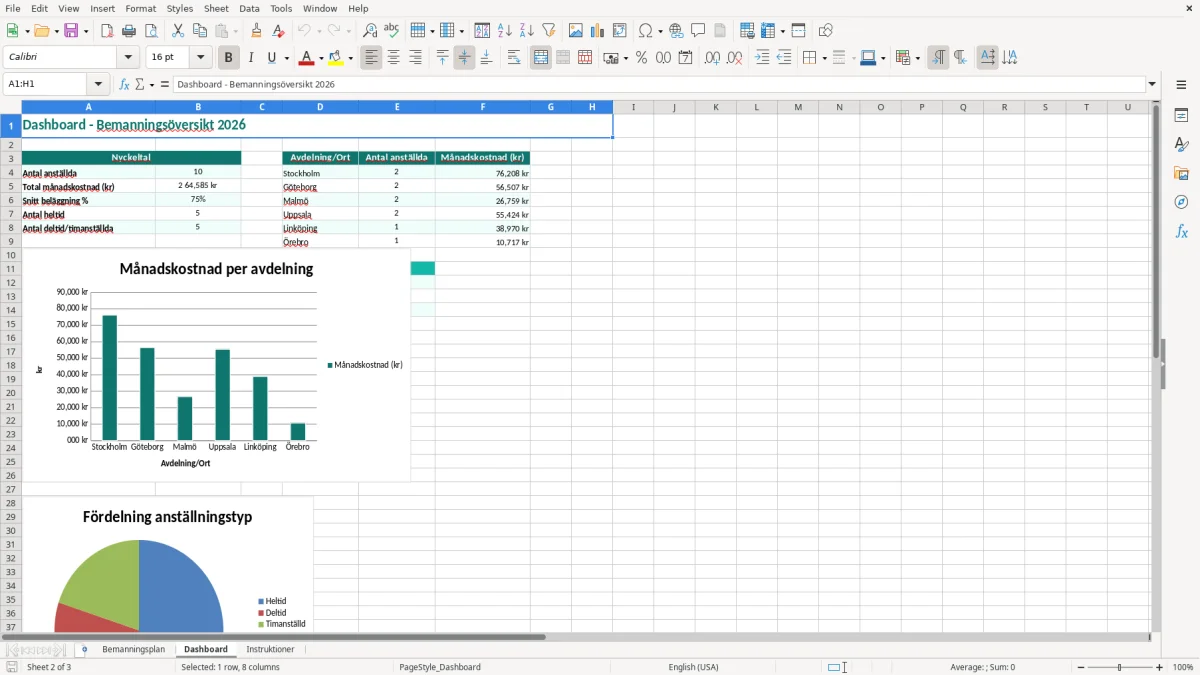Open Print Preview toggle icon

(x=151, y=31)
